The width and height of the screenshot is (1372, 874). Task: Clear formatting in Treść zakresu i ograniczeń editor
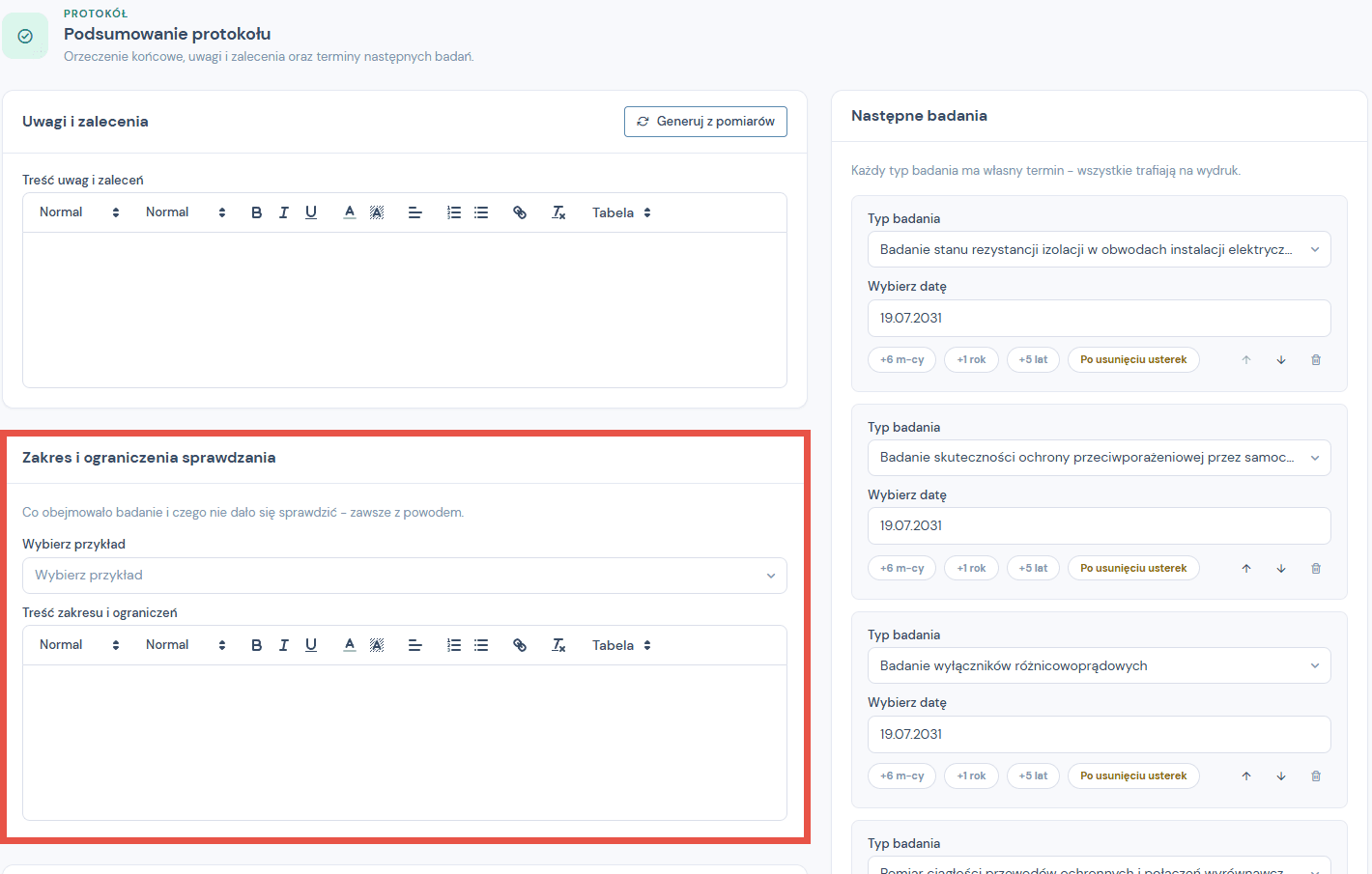[x=558, y=645]
